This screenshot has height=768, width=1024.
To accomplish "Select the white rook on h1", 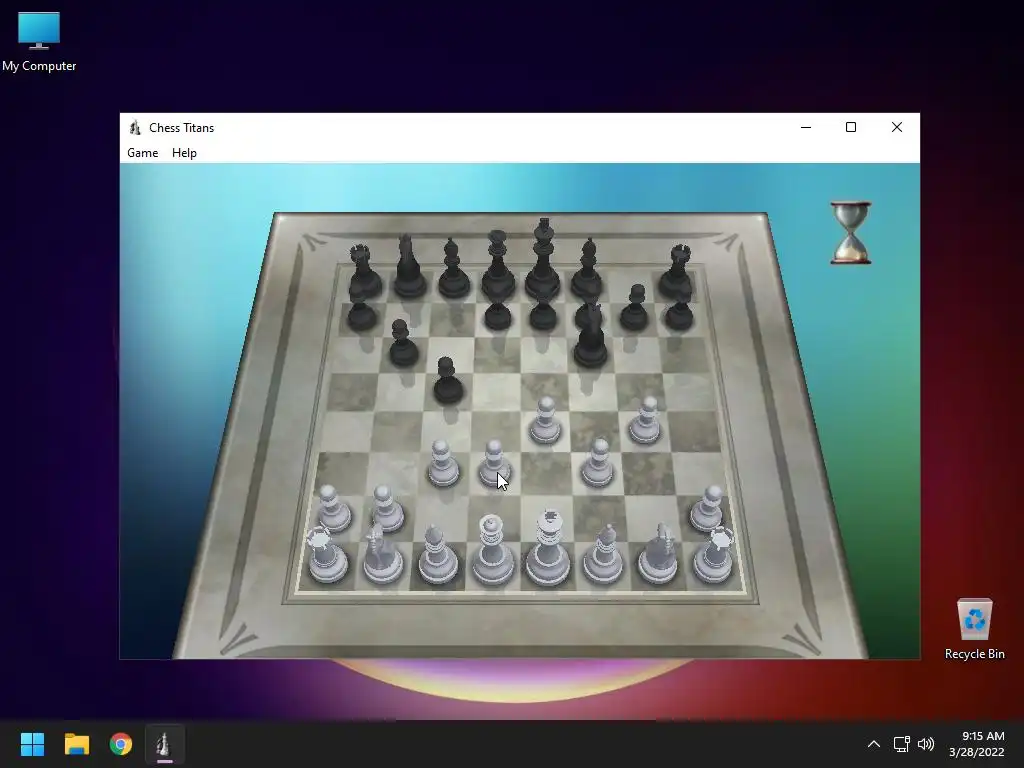I will pyautogui.click(x=713, y=555).
